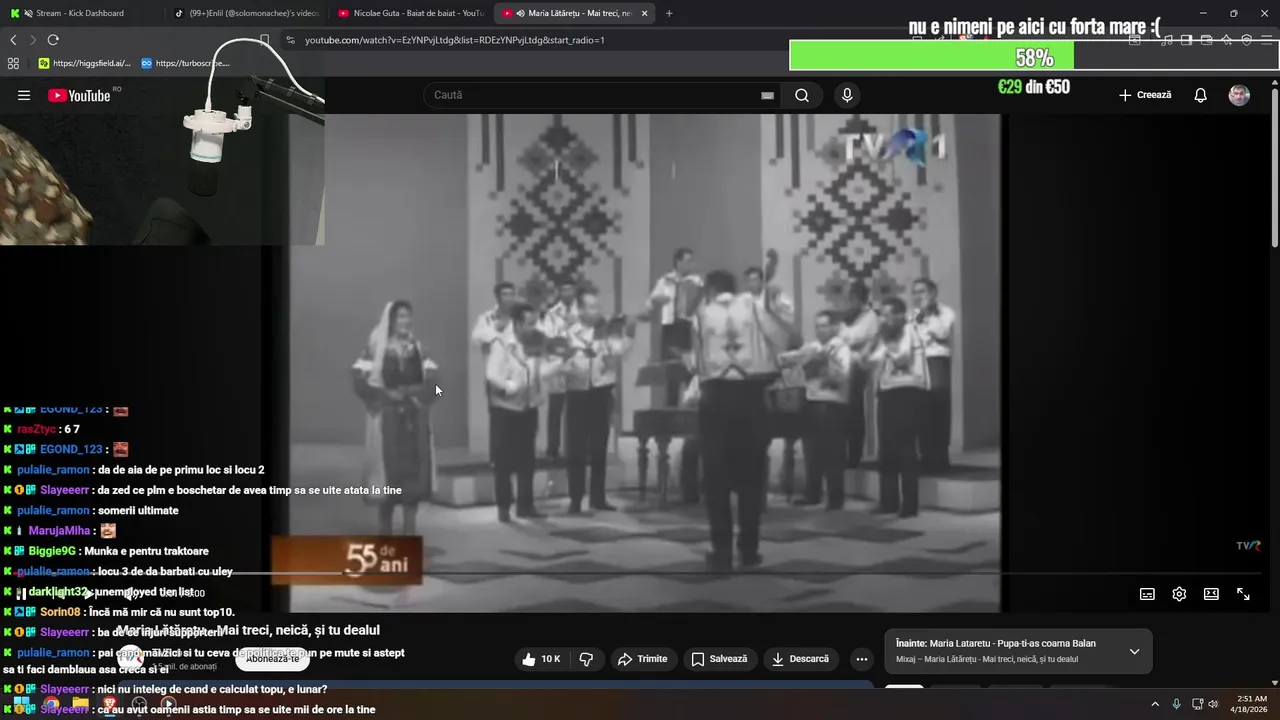Expand the up-next mix playlist panel
Image resolution: width=1280 pixels, height=720 pixels.
point(1134,652)
